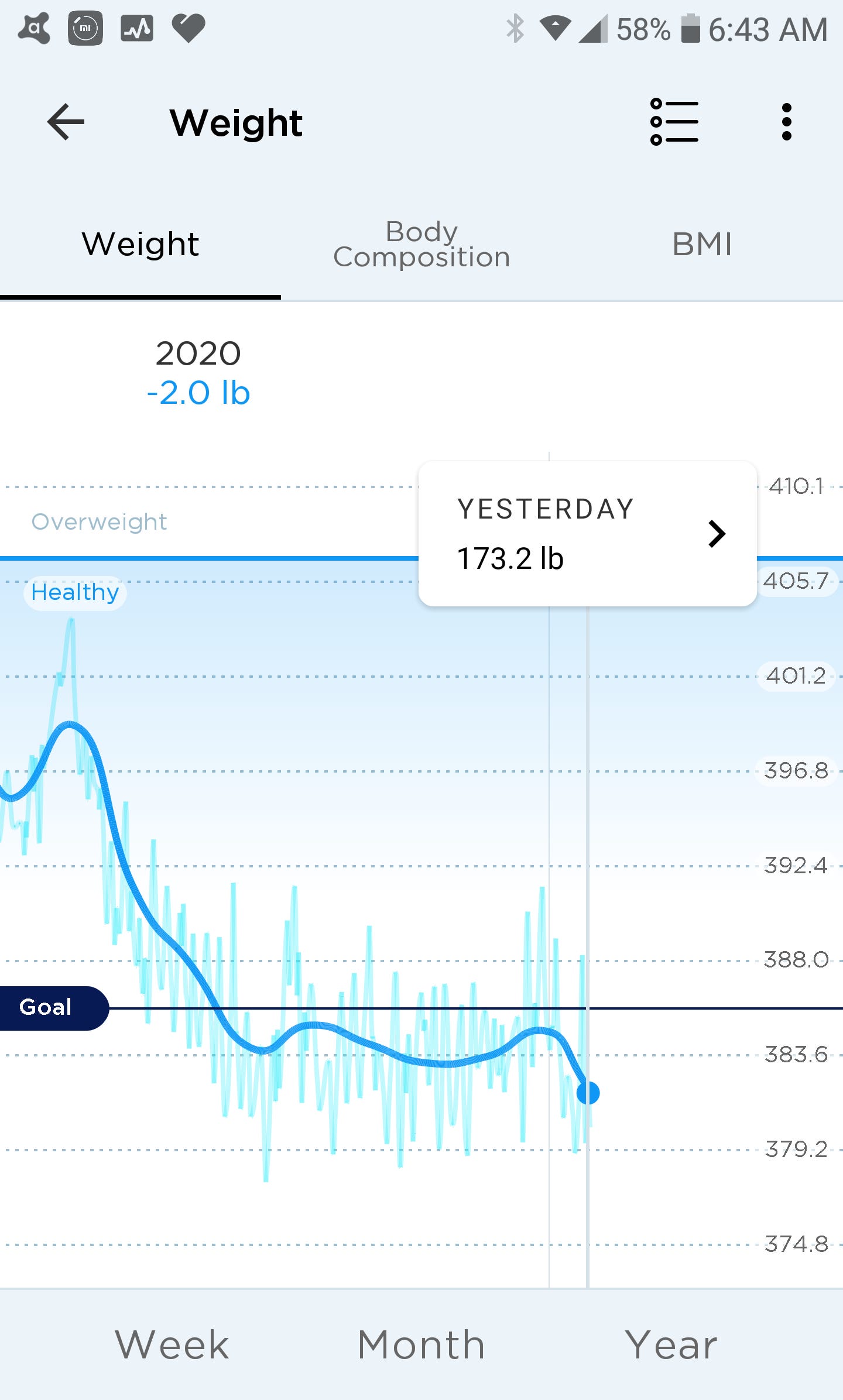Tap the Bluetooth status icon
The width and height of the screenshot is (843, 1400).
pyautogui.click(x=515, y=28)
